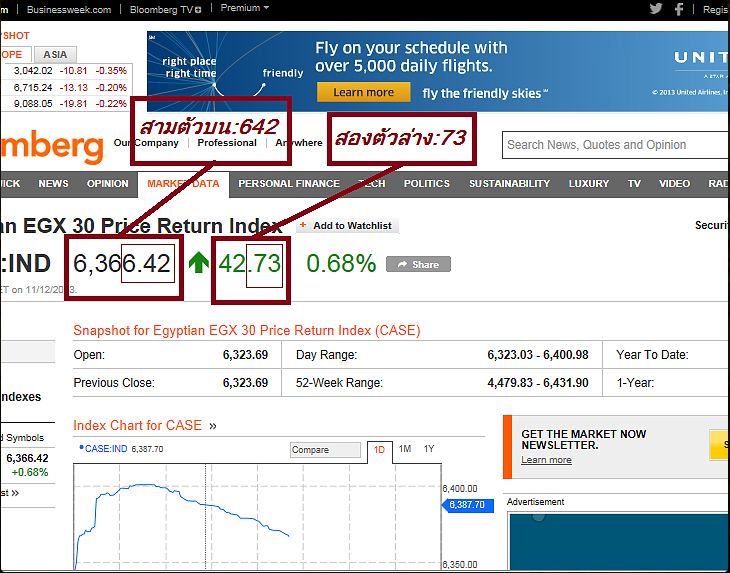Click the plus icon on Add to Watchlist
The height and width of the screenshot is (573, 730).
303,225
